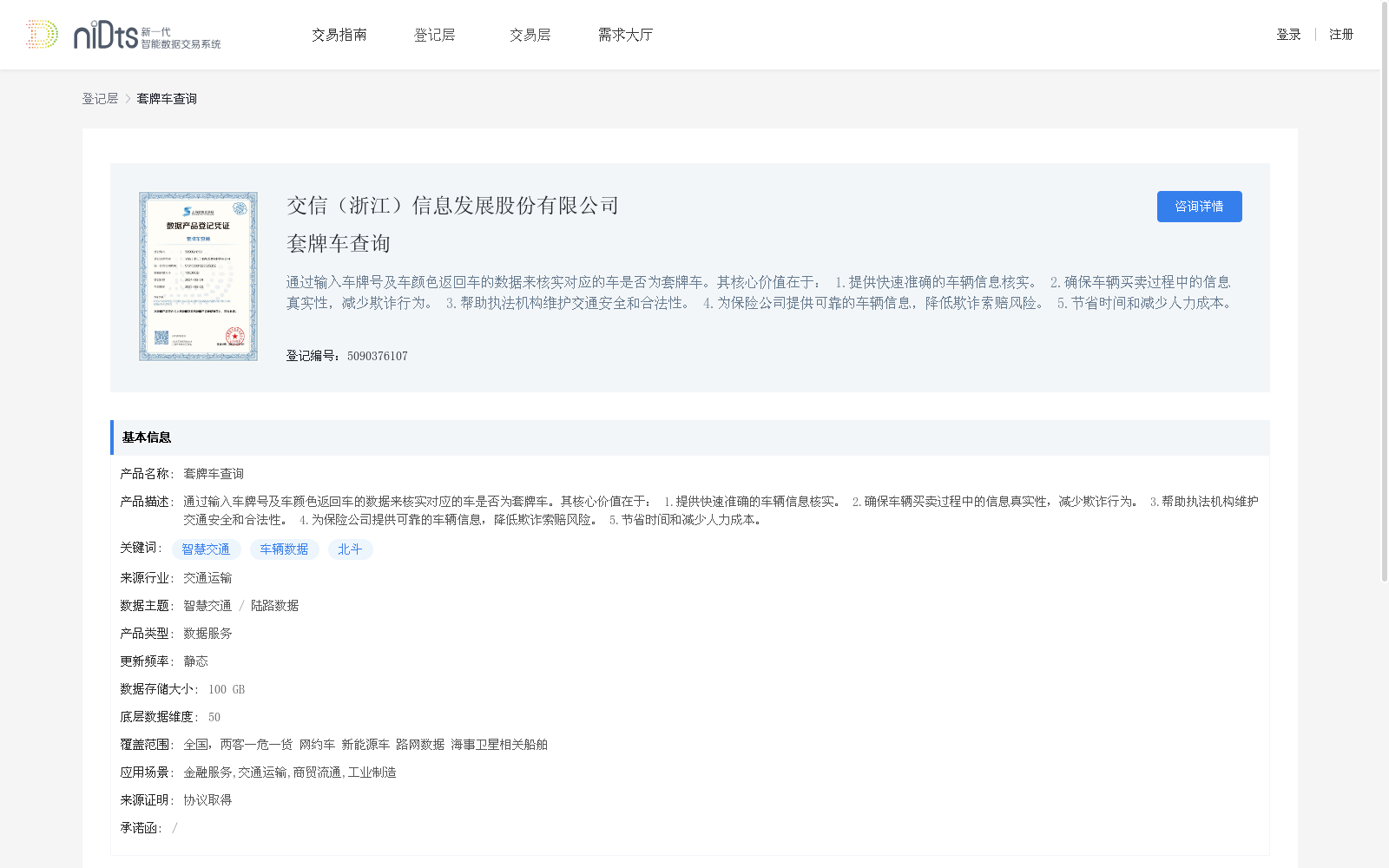The height and width of the screenshot is (868, 1389).
Task: Click the page vertical scrollbar thumb
Action: point(1385,291)
